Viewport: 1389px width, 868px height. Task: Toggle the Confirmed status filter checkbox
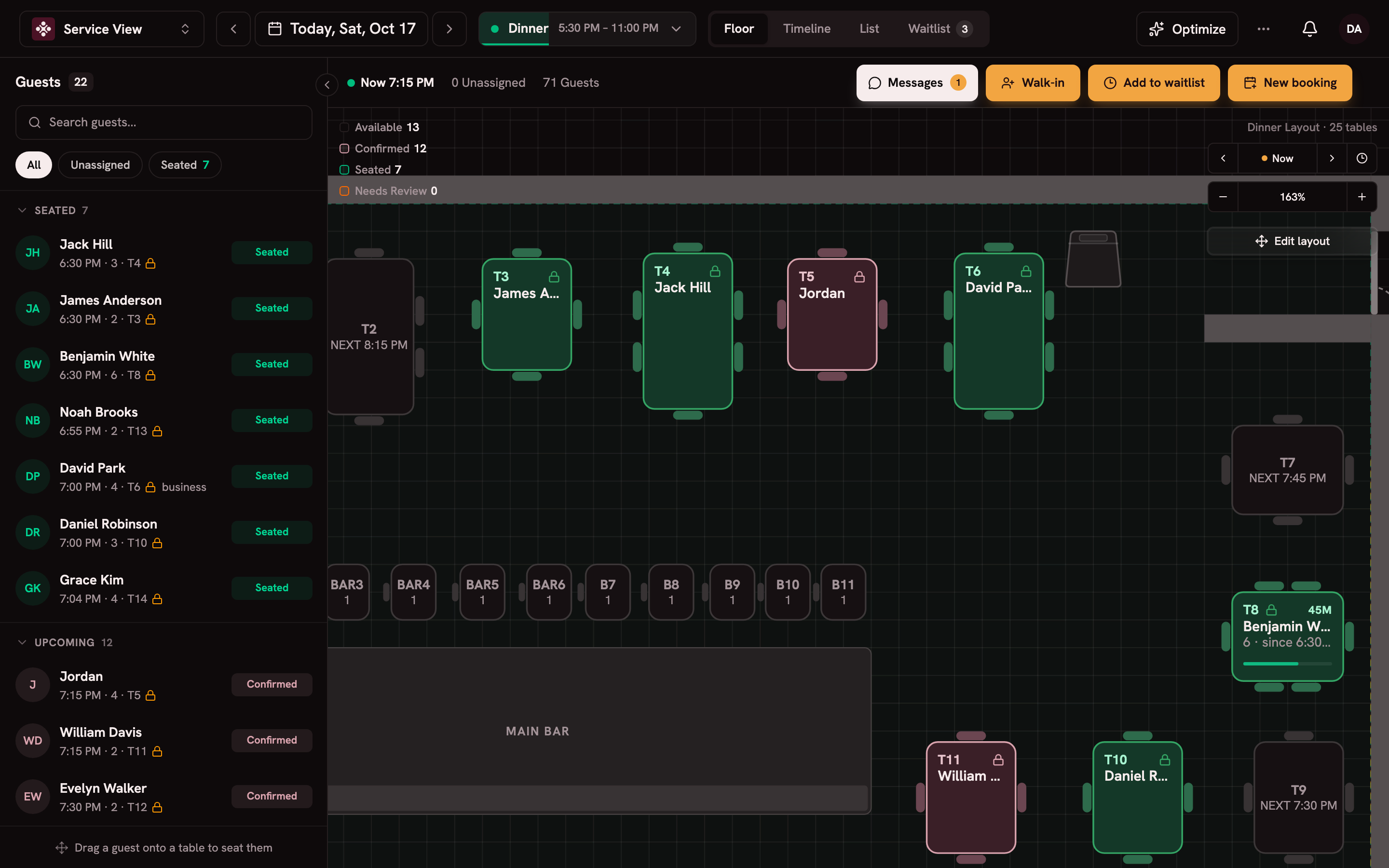click(344, 149)
